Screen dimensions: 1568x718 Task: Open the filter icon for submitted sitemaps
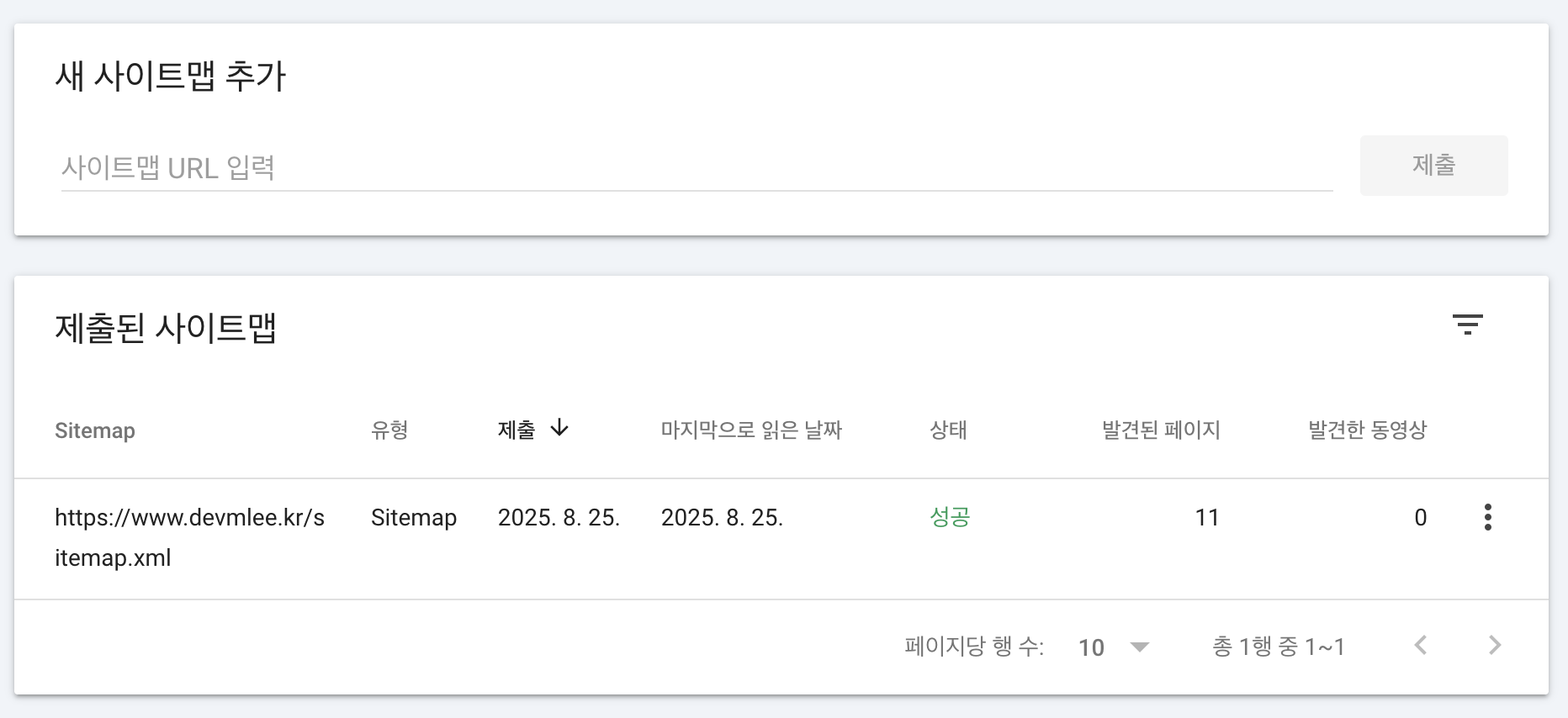click(x=1470, y=325)
